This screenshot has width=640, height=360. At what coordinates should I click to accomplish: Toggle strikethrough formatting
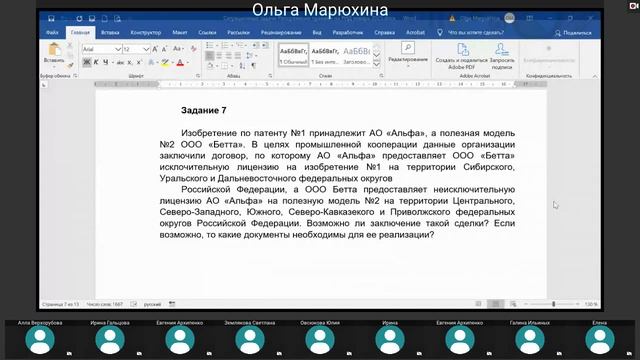coord(120,63)
